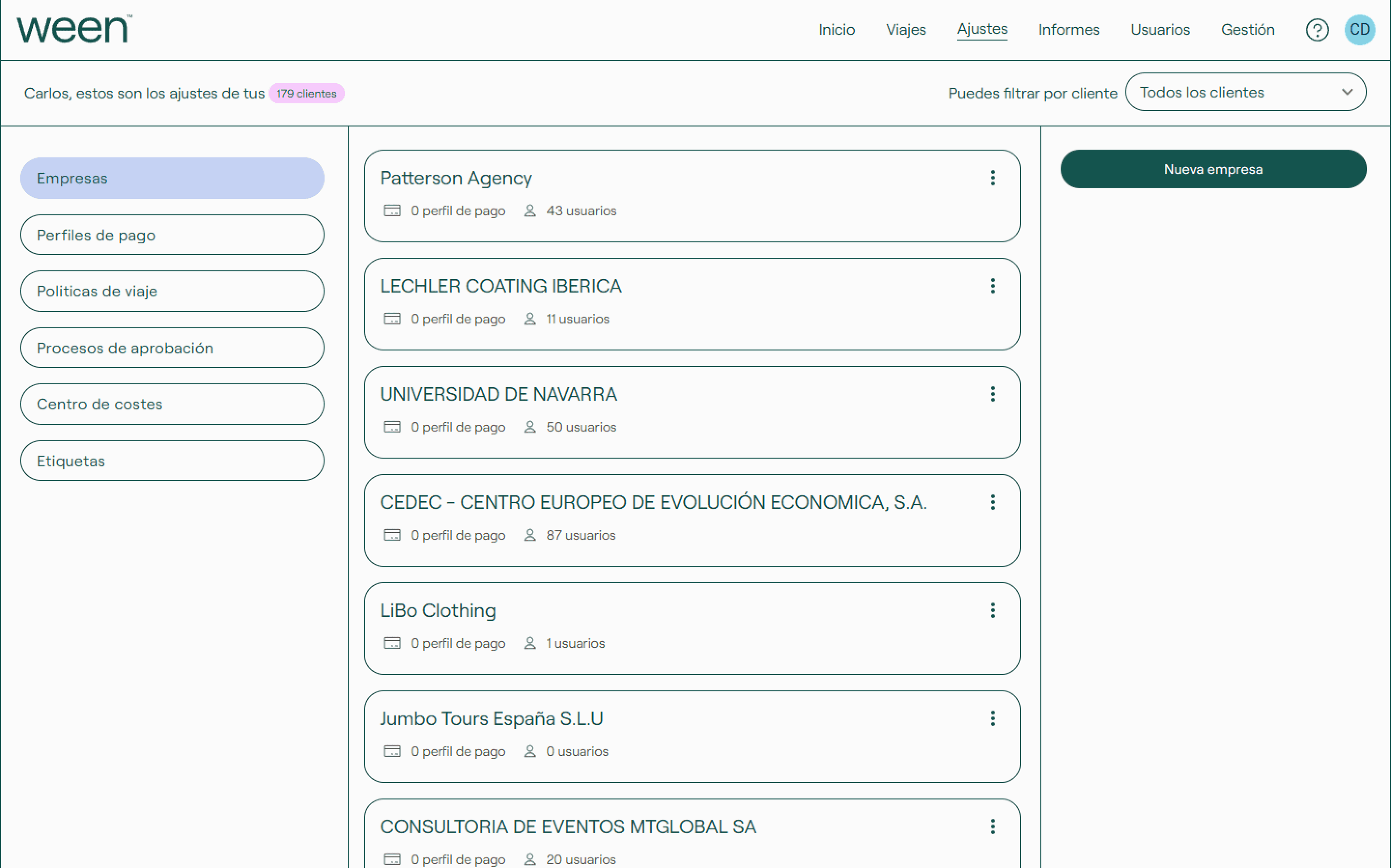Open three-dot menu for CEDEC card
This screenshot has width=1391, height=868.
tap(993, 503)
